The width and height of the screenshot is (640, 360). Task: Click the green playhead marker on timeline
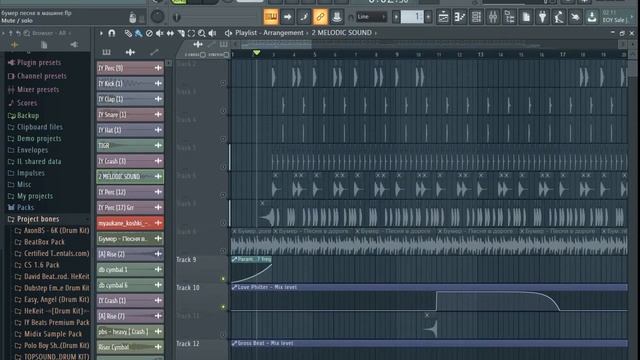tap(256, 53)
